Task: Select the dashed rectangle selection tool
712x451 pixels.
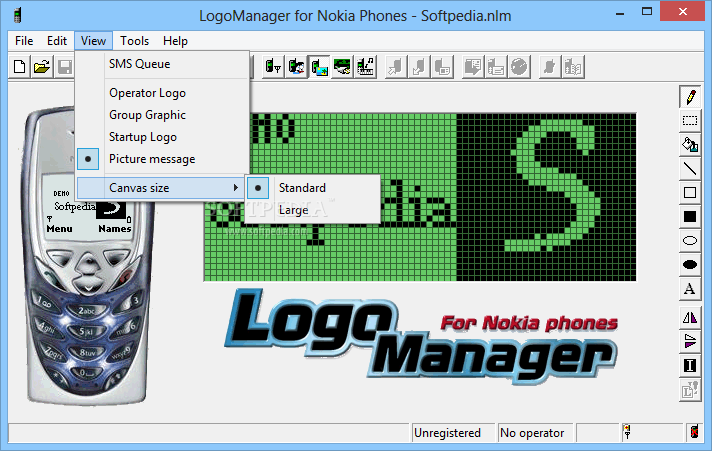Action: [690, 120]
